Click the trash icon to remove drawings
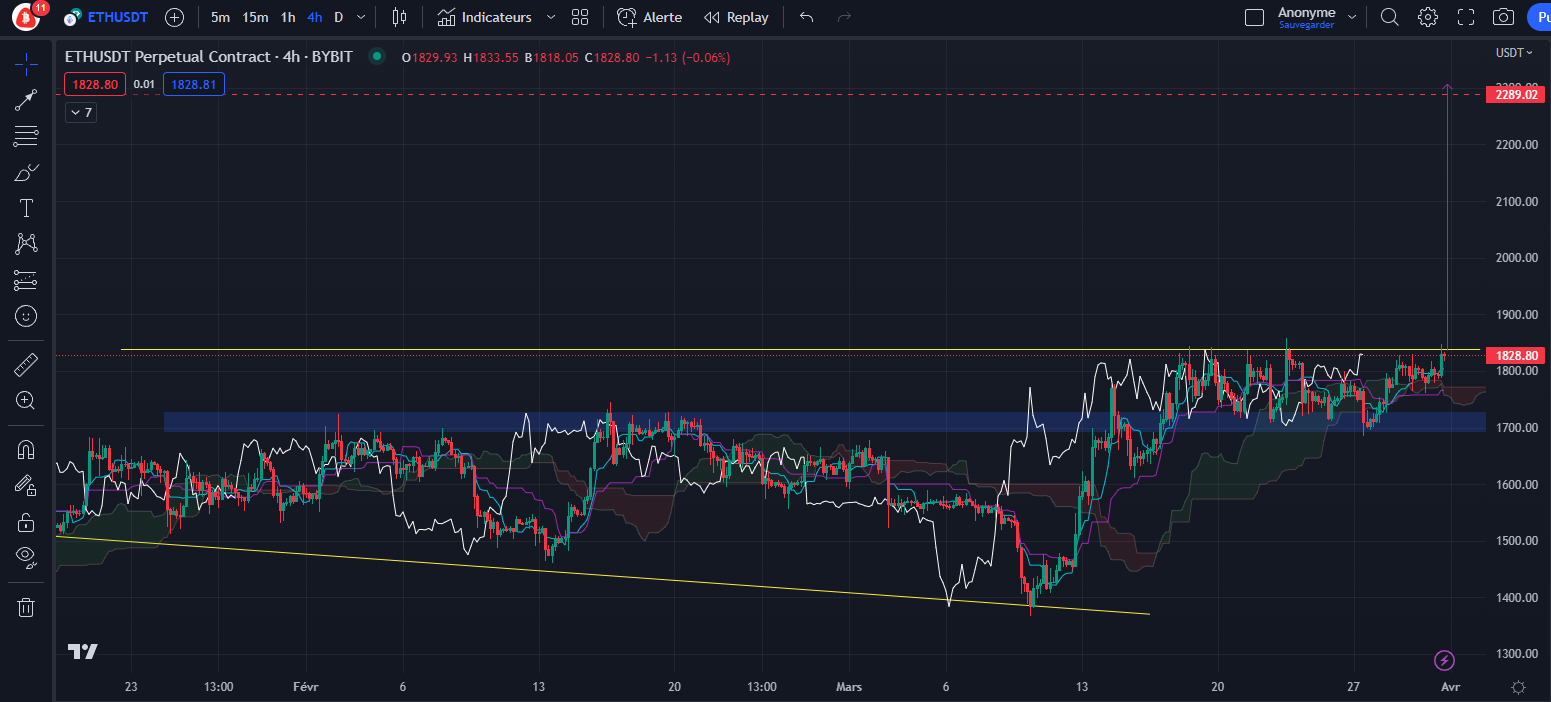The image size is (1551, 702). pos(26,607)
